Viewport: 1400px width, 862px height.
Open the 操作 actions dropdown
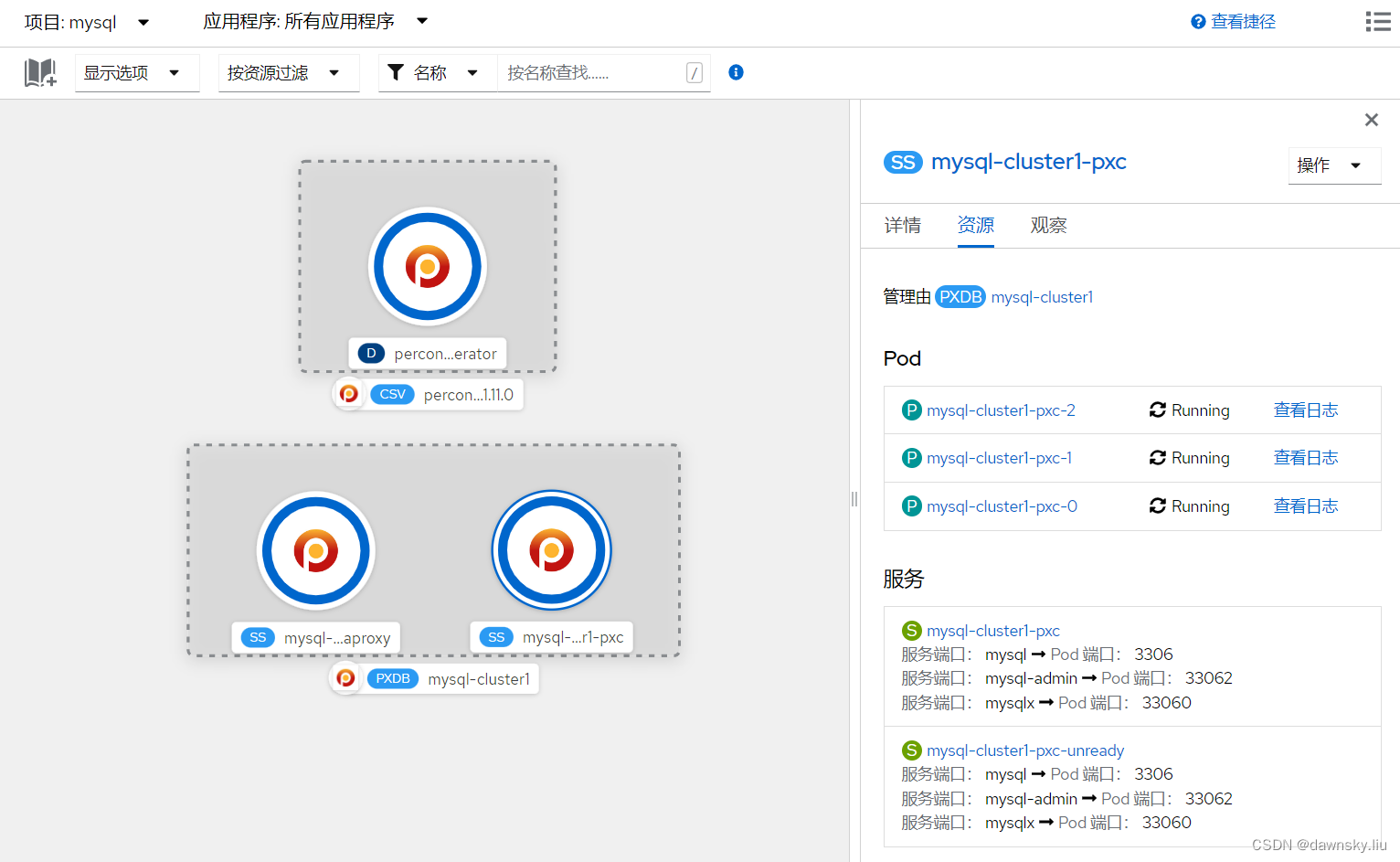1334,165
